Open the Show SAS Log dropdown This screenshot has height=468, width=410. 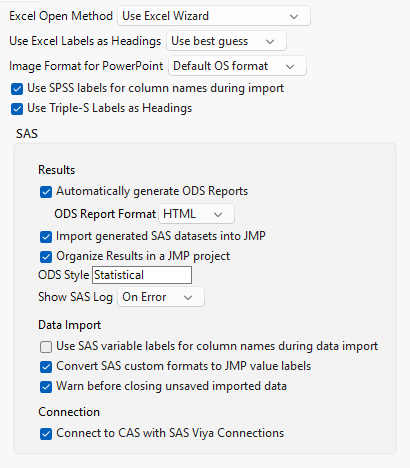161,297
